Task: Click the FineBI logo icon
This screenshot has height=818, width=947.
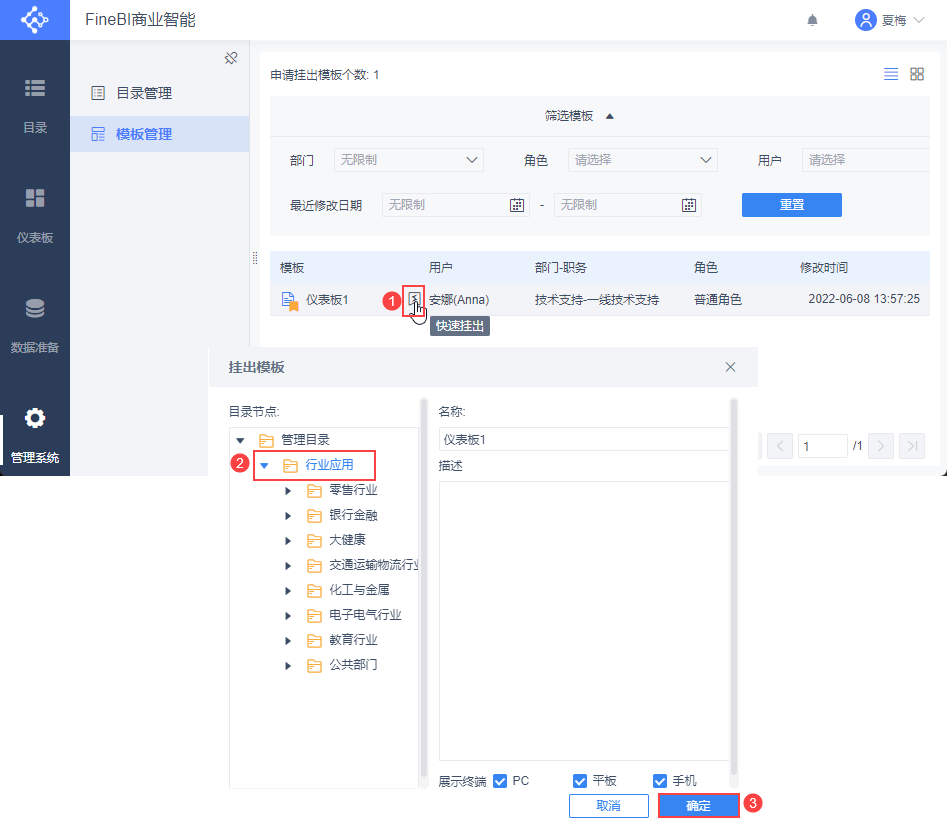Action: [x=34, y=20]
